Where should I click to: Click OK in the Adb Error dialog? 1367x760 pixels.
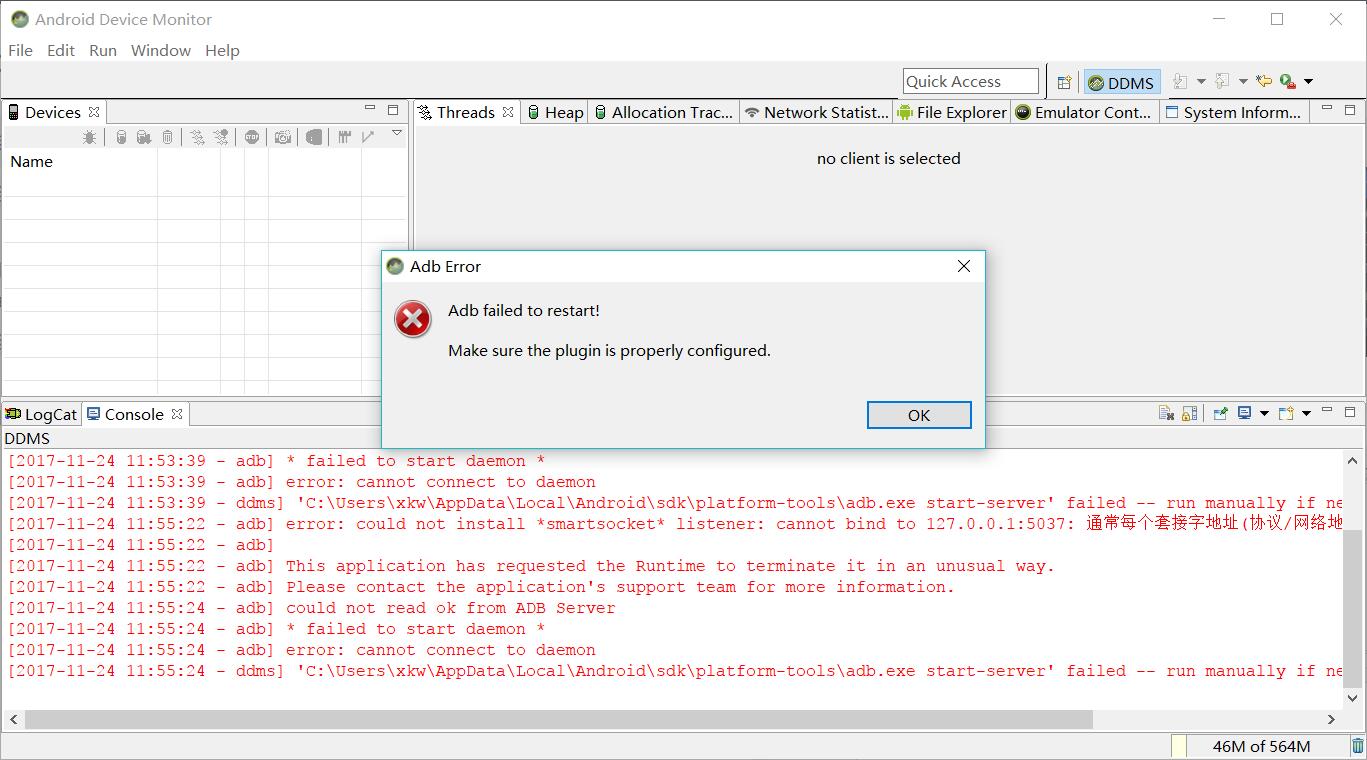click(x=919, y=415)
